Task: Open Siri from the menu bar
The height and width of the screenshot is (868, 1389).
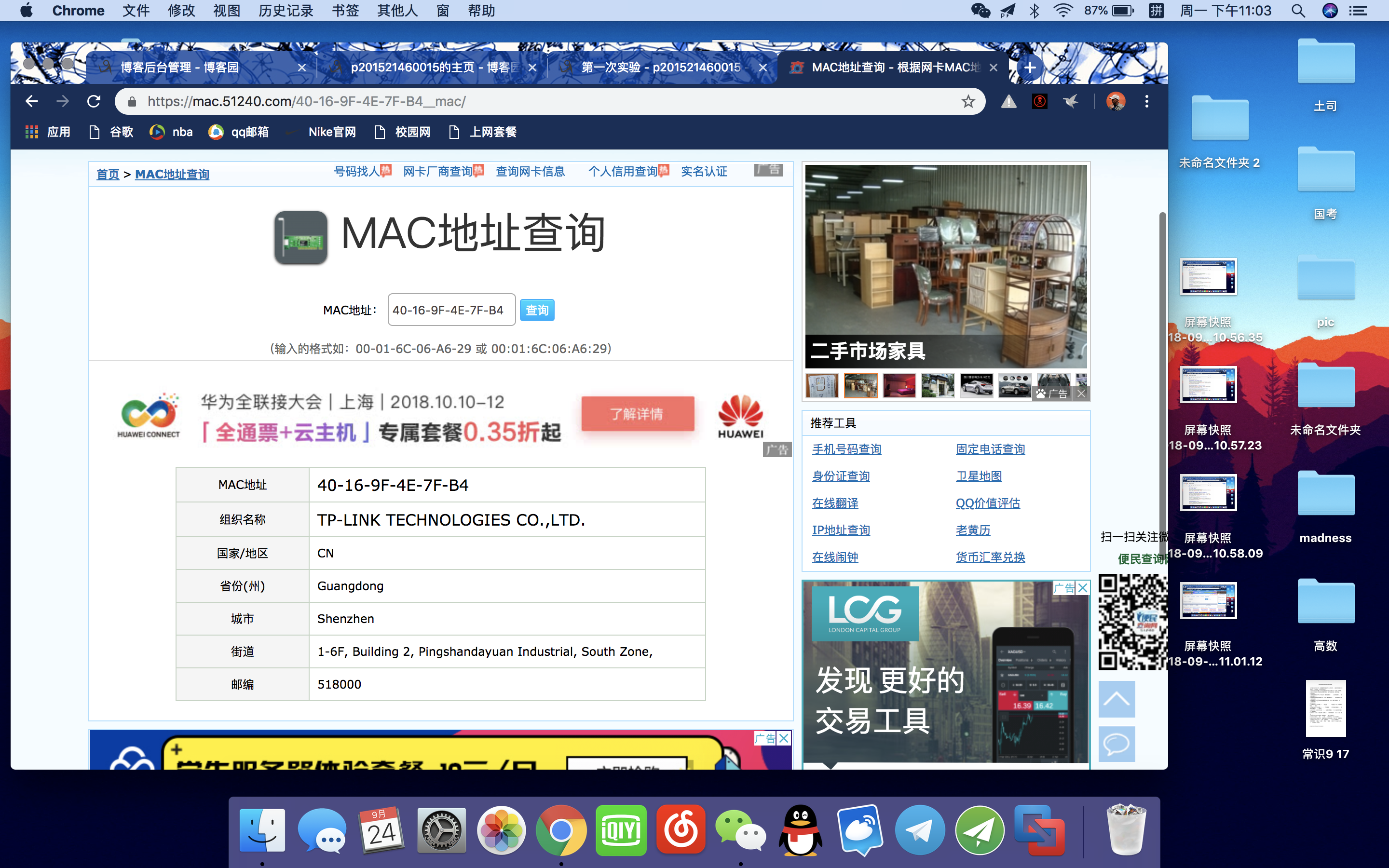Action: (x=1330, y=10)
